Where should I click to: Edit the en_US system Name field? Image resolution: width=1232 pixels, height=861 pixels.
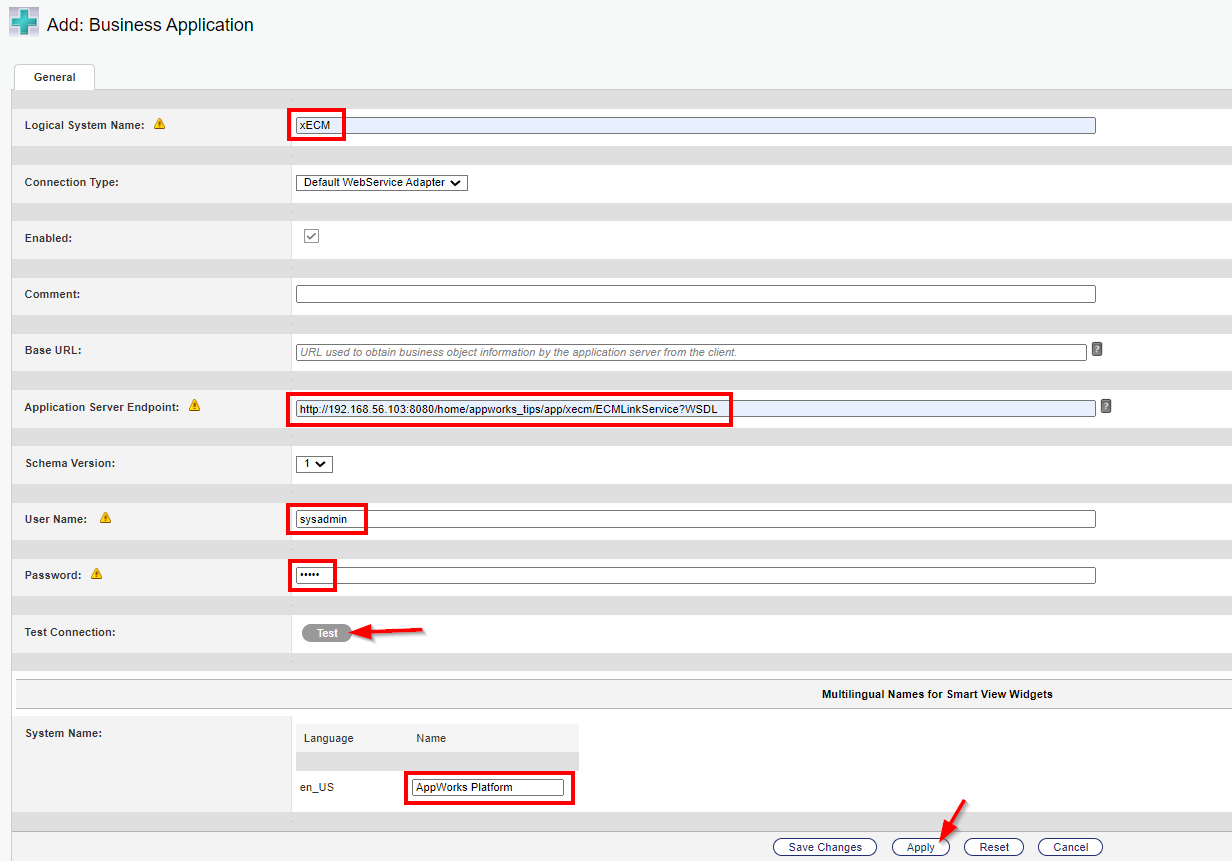point(488,788)
